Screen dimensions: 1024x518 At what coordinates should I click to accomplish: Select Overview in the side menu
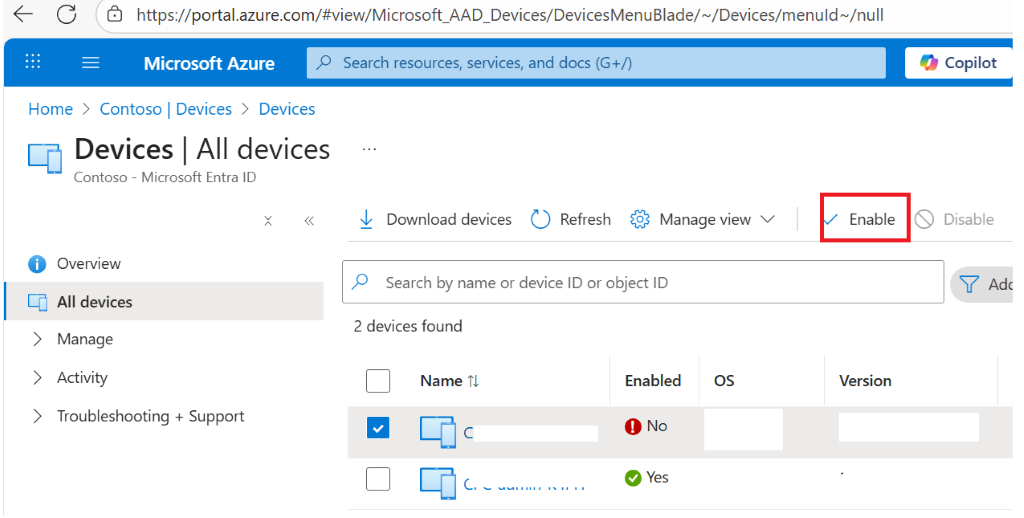pyautogui.click(x=88, y=264)
